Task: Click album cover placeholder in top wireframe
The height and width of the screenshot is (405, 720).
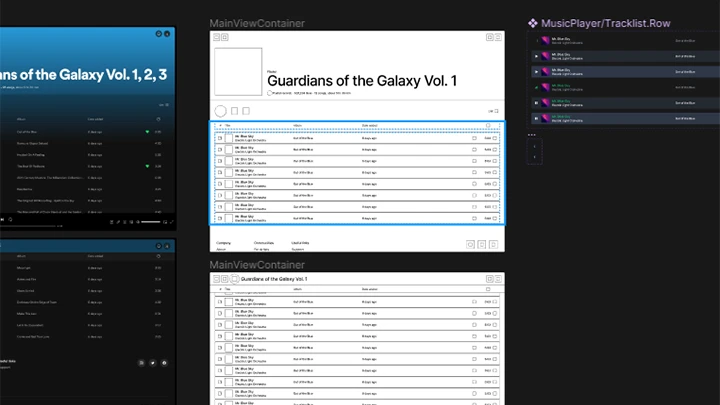Action: pyautogui.click(x=238, y=72)
